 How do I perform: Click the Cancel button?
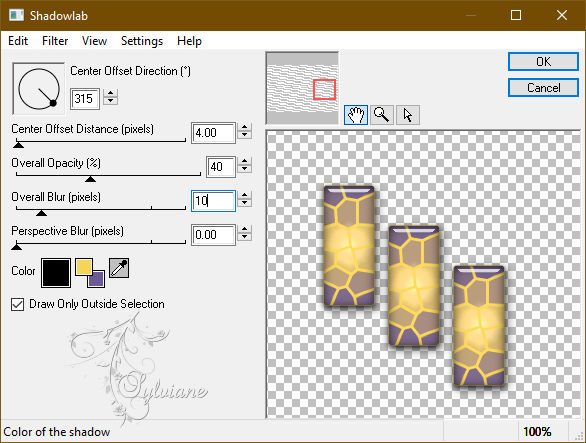click(543, 88)
